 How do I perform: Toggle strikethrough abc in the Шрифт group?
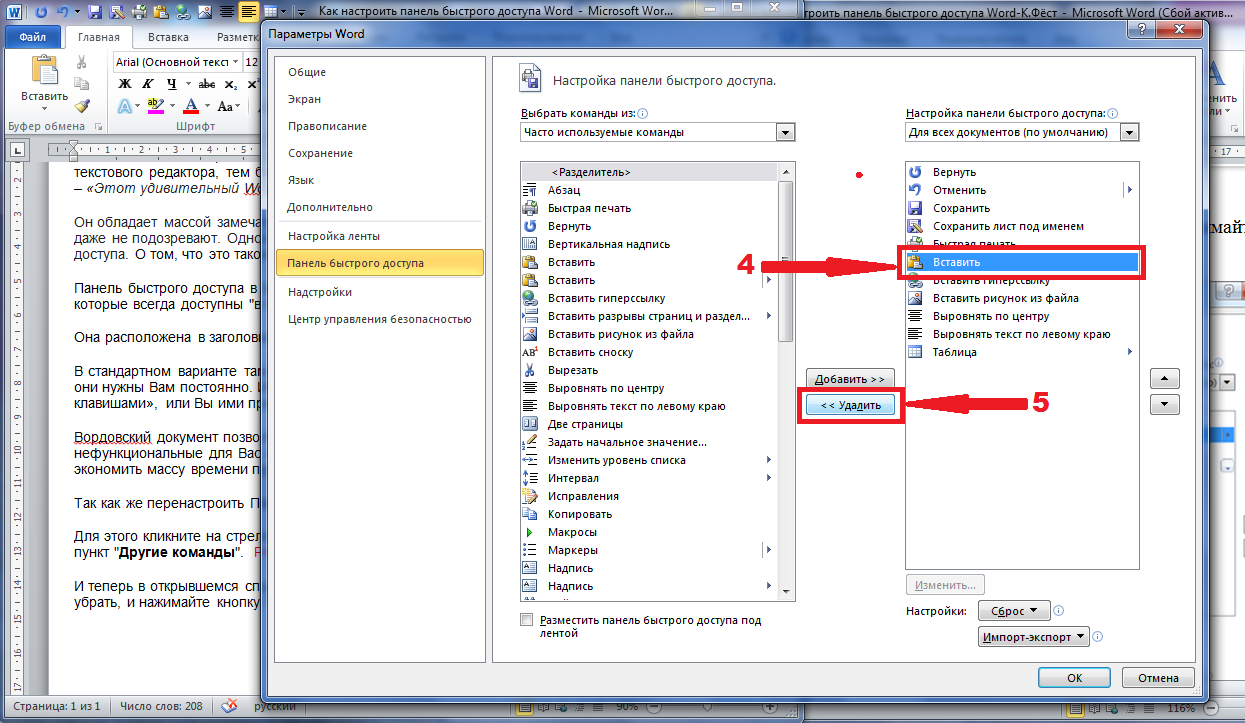[207, 84]
